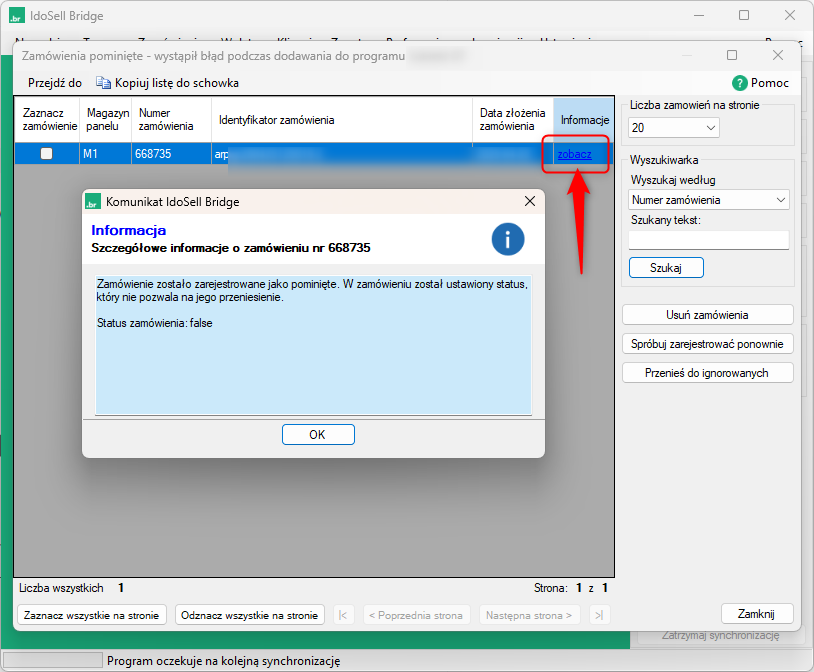814x672 pixels.
Task: Click 'Usuń zamówienia' button
Action: 708,315
